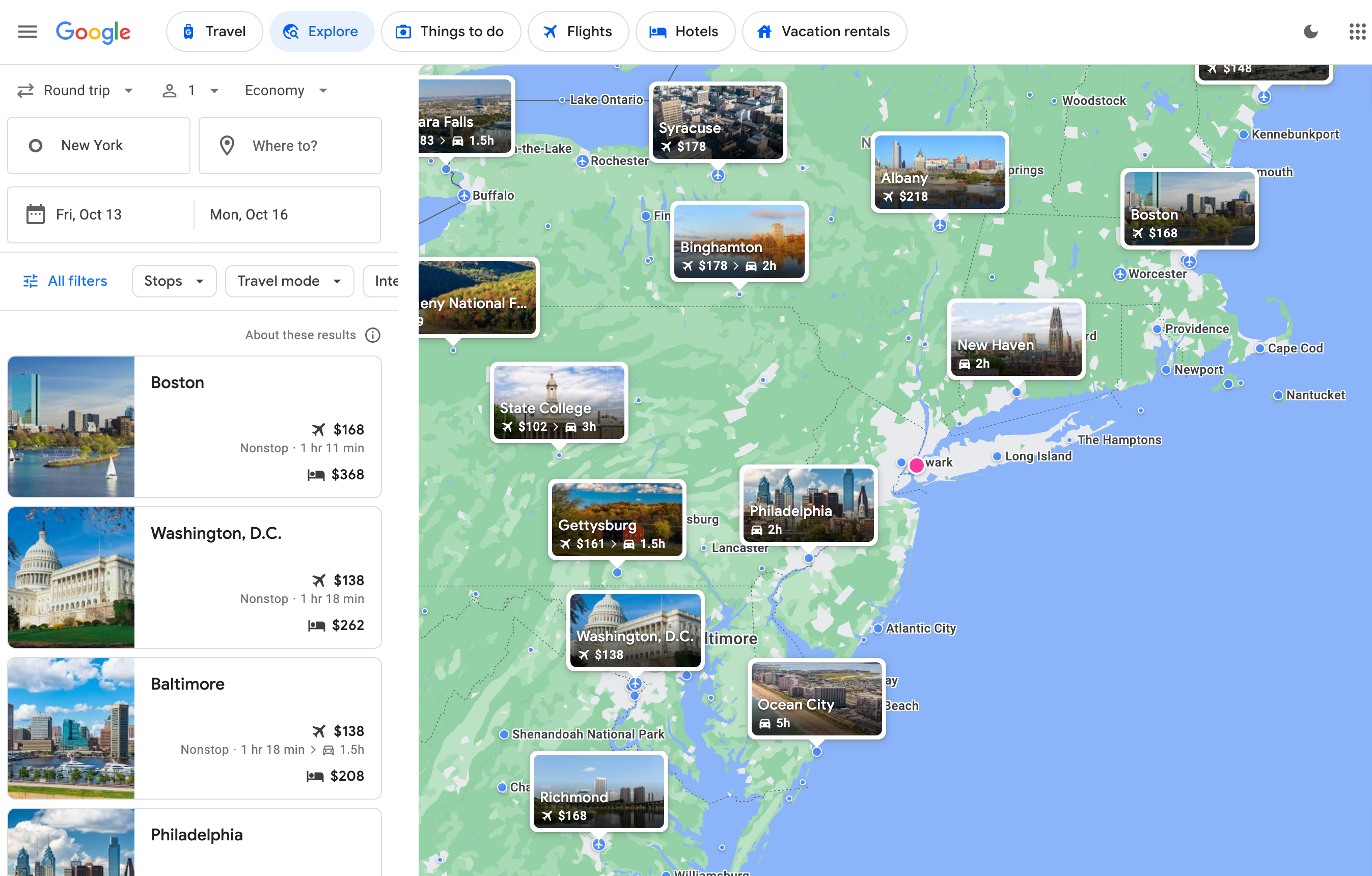Click the airport pin below Richmond card

(599, 844)
